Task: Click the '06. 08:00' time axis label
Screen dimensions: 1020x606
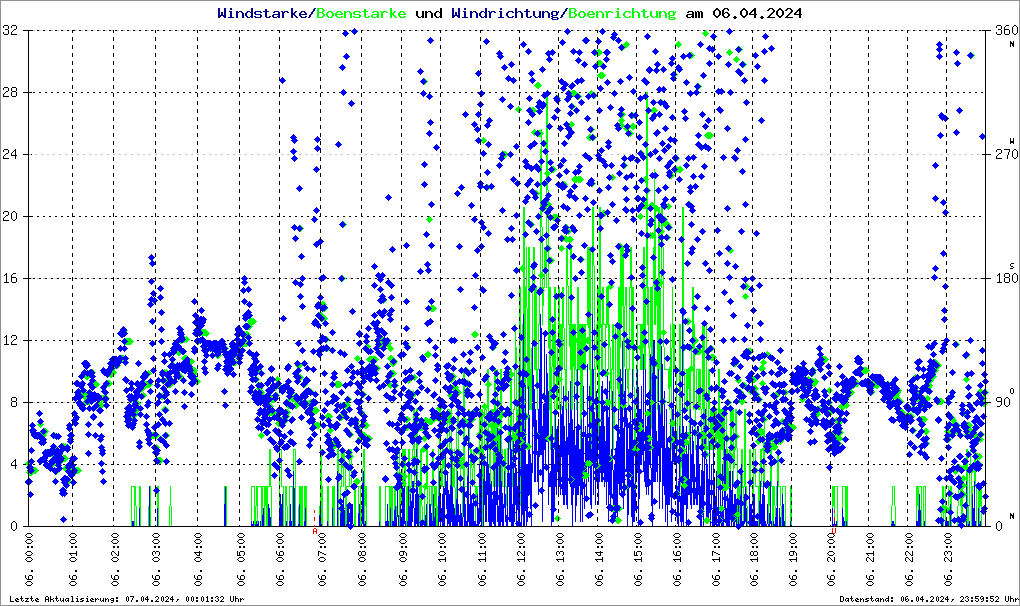Action: tap(362, 559)
